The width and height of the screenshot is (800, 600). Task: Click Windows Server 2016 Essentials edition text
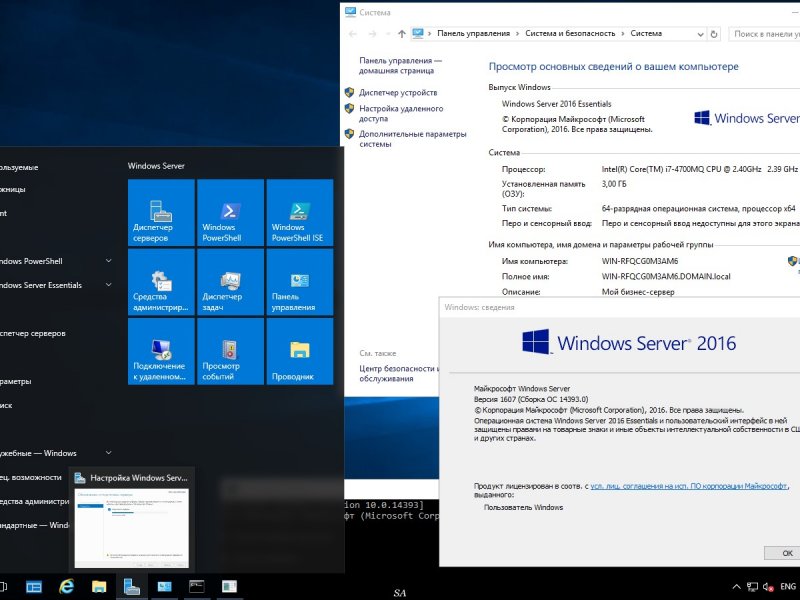(x=556, y=104)
